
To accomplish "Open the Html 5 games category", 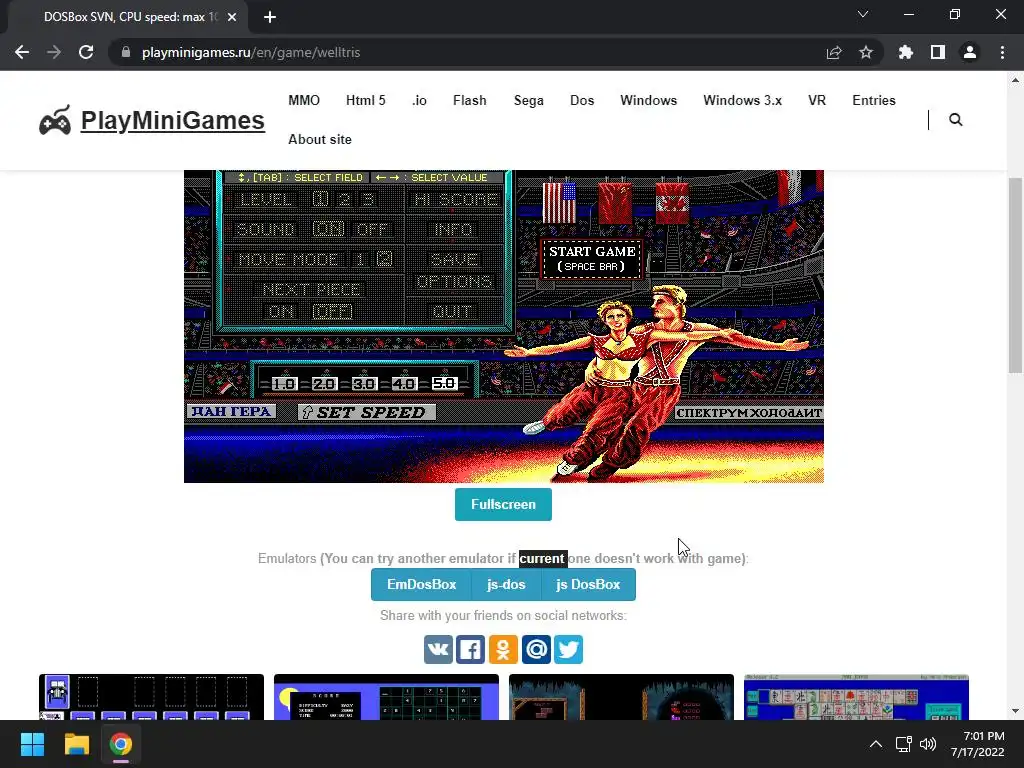I will 366,100.
